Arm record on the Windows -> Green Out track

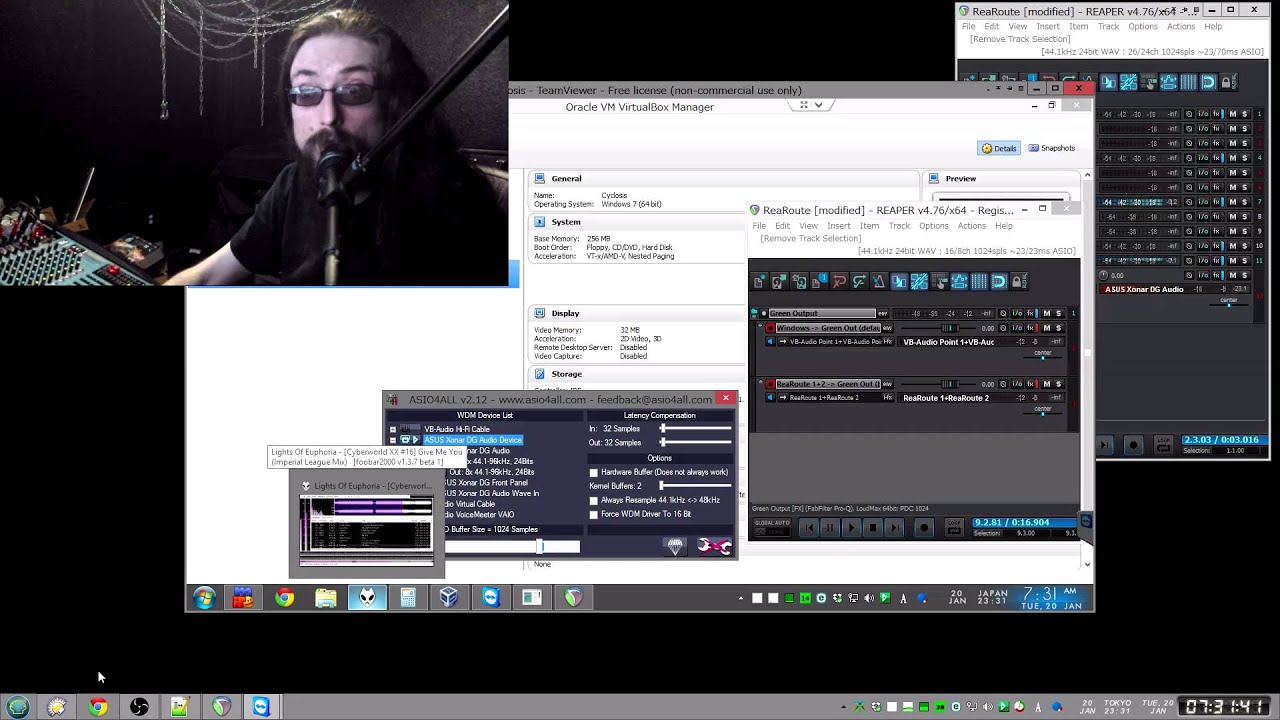click(770, 328)
